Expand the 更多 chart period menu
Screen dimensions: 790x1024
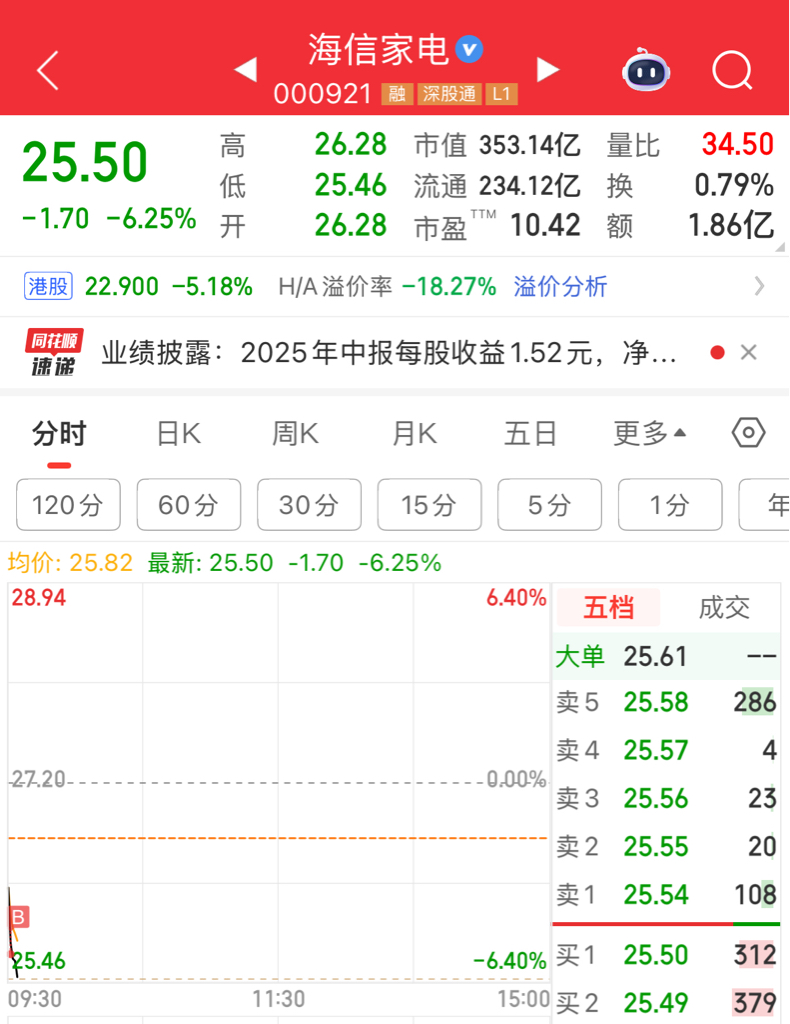pyautogui.click(x=650, y=434)
